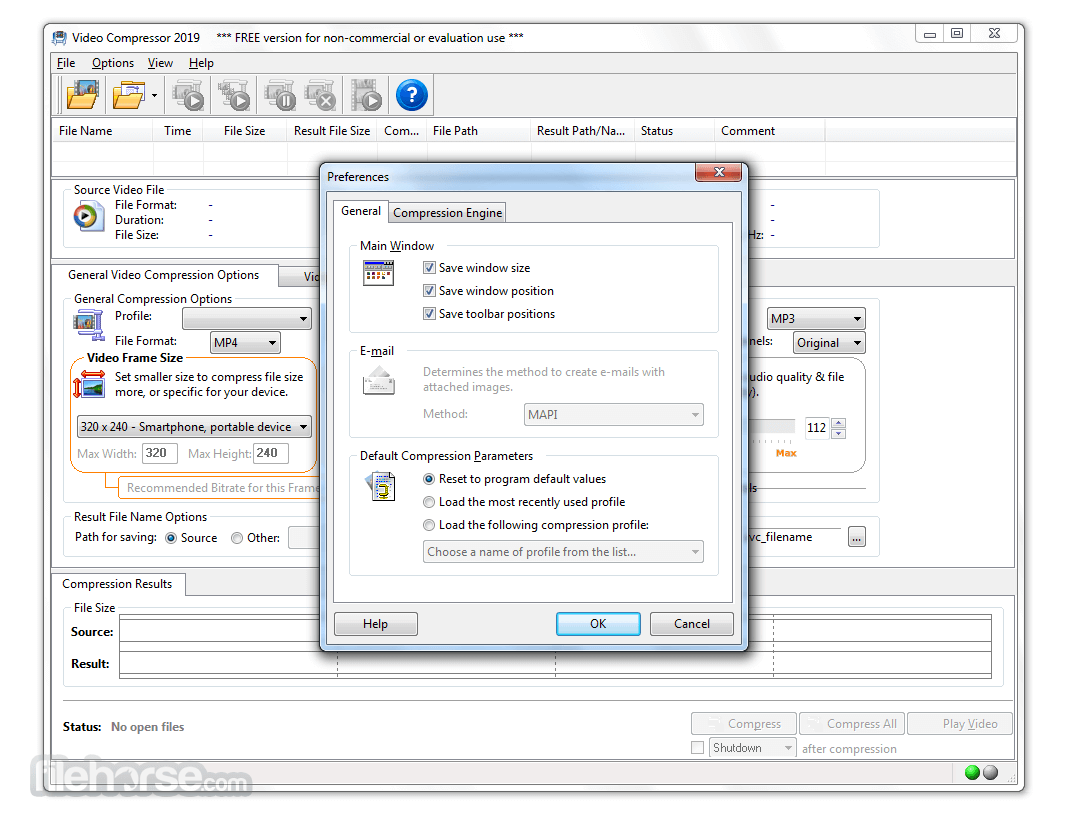The height and width of the screenshot is (827, 1068).
Task: Sort by the Status column header
Action: click(x=674, y=131)
